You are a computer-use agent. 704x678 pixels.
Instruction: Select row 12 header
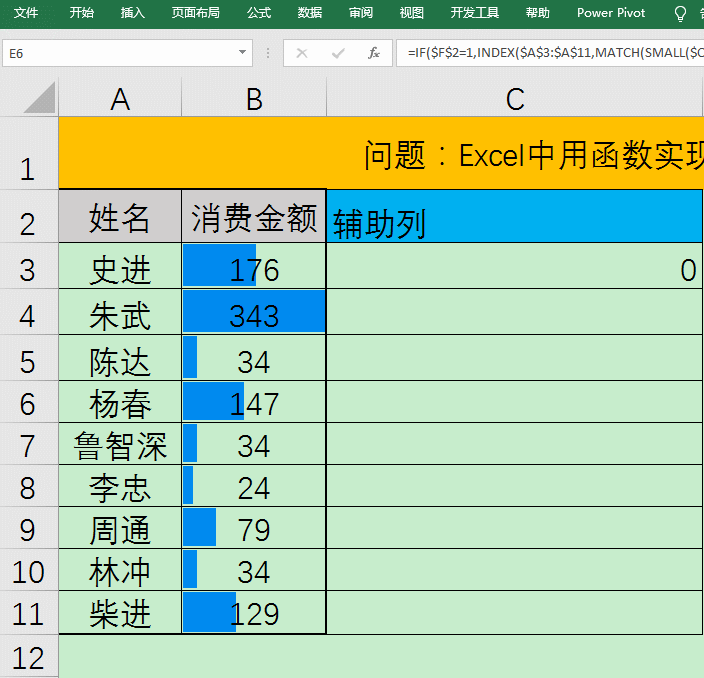coord(28,656)
